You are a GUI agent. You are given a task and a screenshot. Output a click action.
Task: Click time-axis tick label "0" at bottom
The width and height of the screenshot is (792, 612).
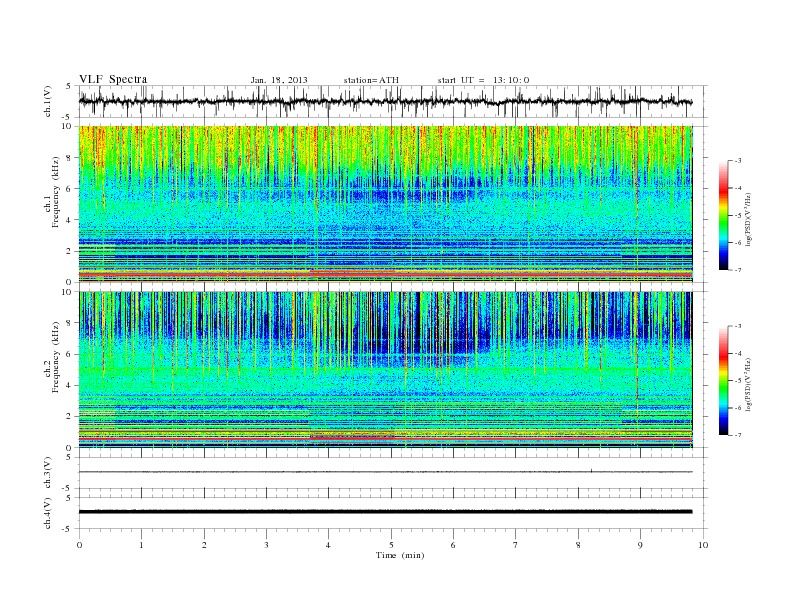pyautogui.click(x=79, y=545)
